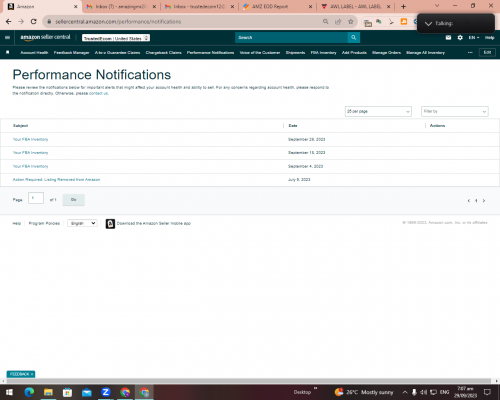
Task: Open Account Health in nav bar
Action: pyautogui.click(x=34, y=53)
